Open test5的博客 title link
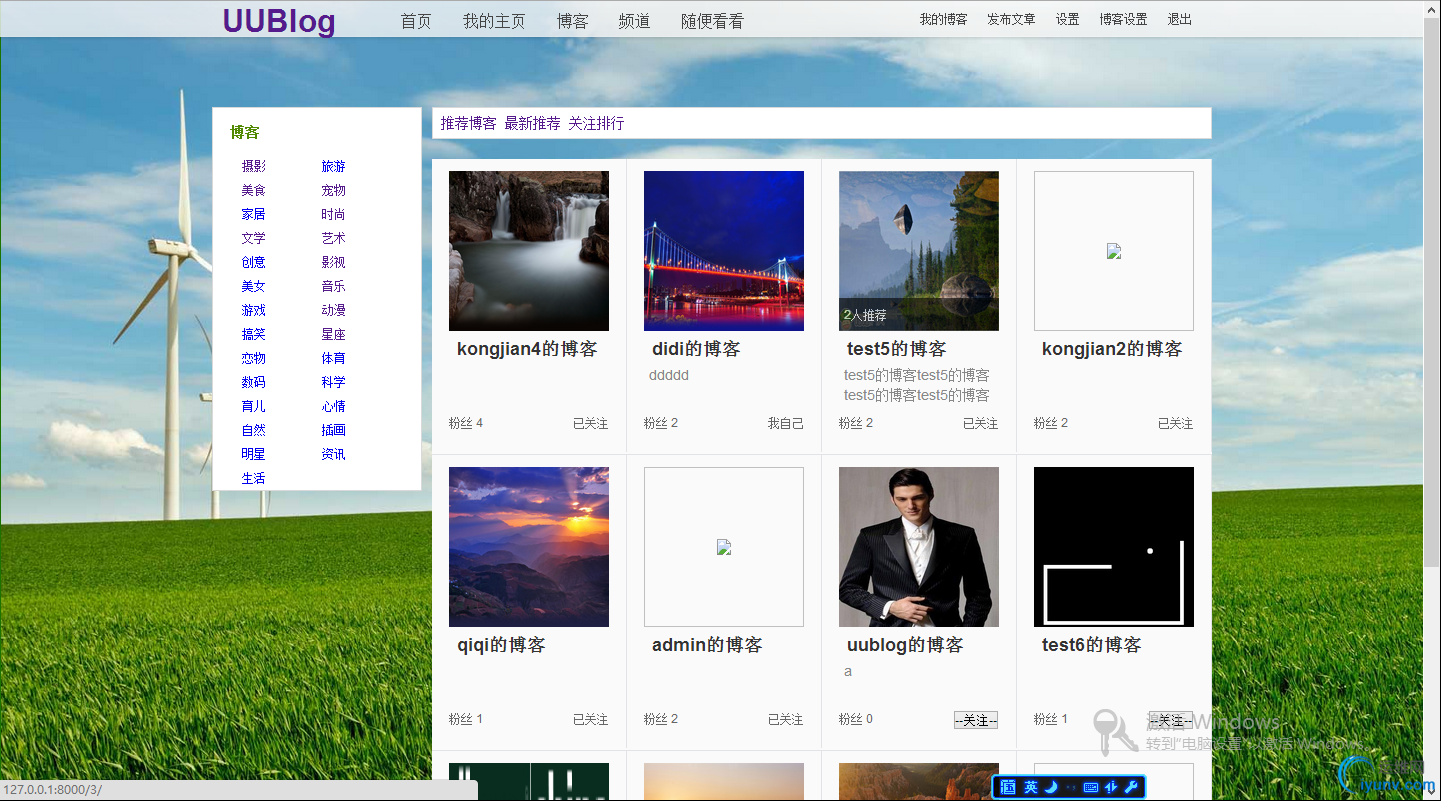 click(896, 349)
